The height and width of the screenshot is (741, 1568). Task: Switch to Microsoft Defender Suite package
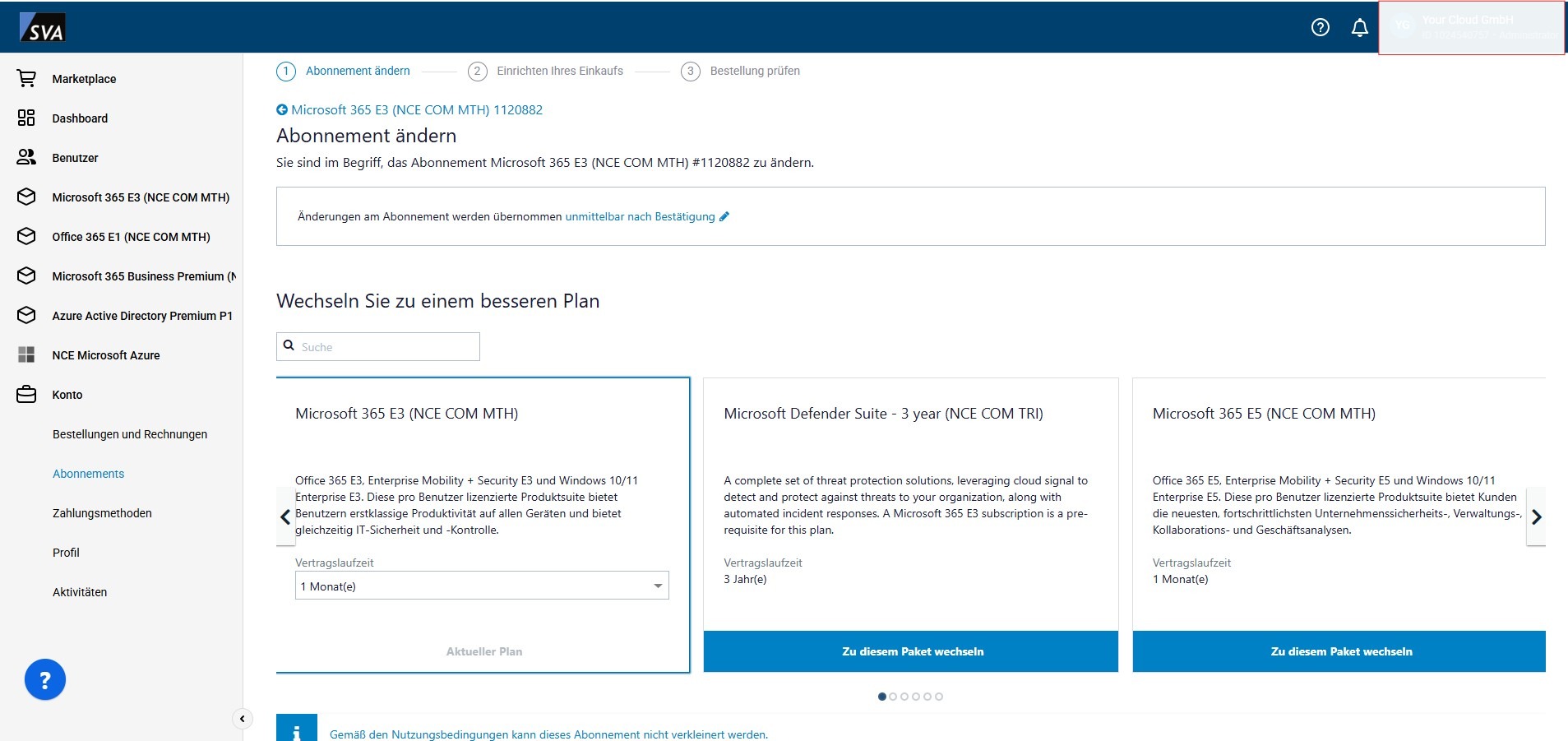[911, 651]
